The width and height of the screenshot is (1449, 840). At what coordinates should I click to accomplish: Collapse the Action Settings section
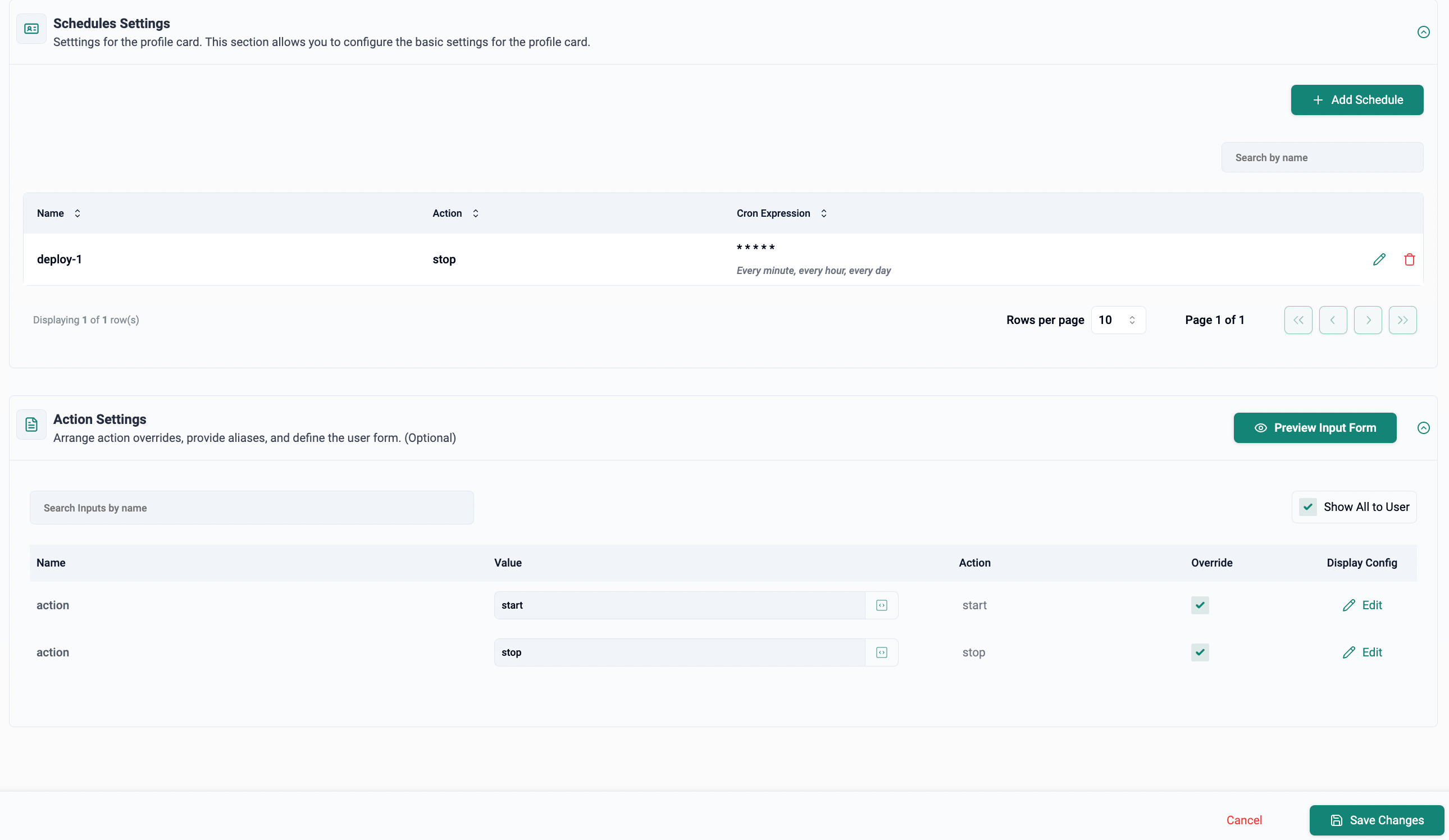pyautogui.click(x=1423, y=428)
